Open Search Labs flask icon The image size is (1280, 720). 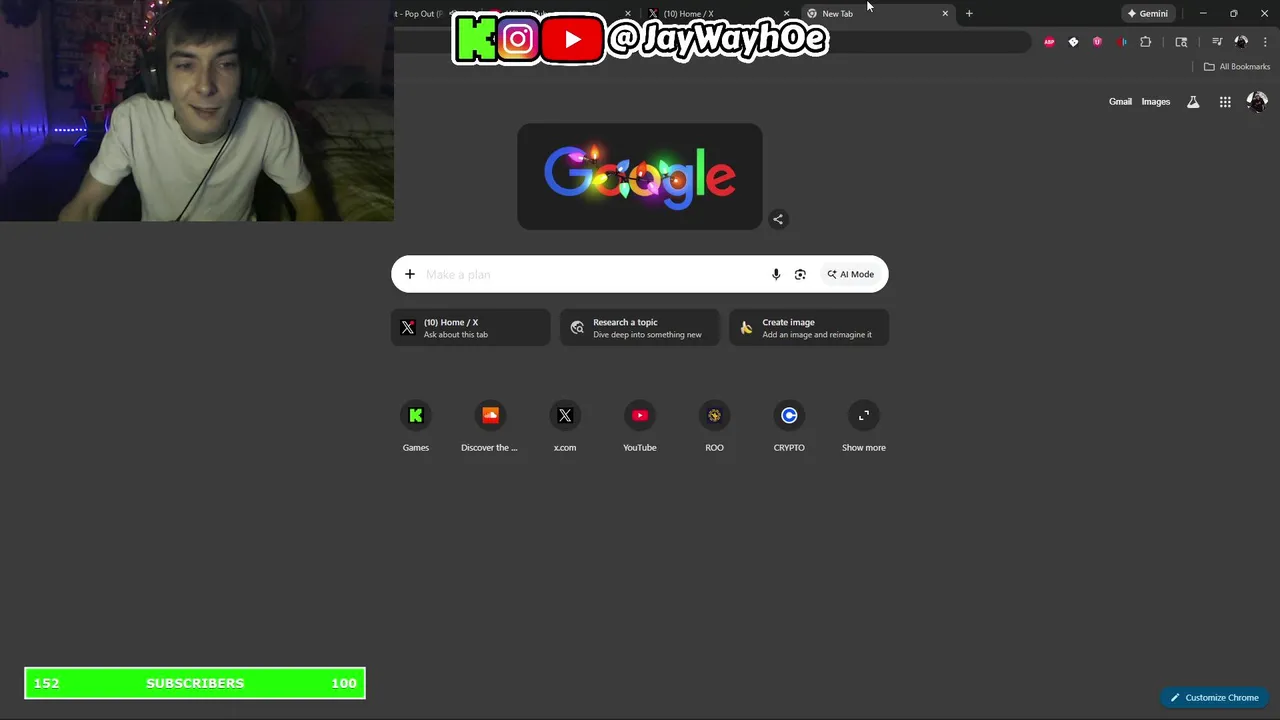coord(1193,102)
